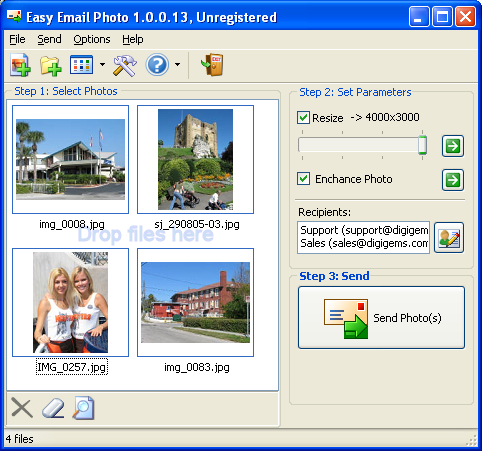Clear the photo list with the eraser icon
Screen dimensions: 482x451
point(53,408)
